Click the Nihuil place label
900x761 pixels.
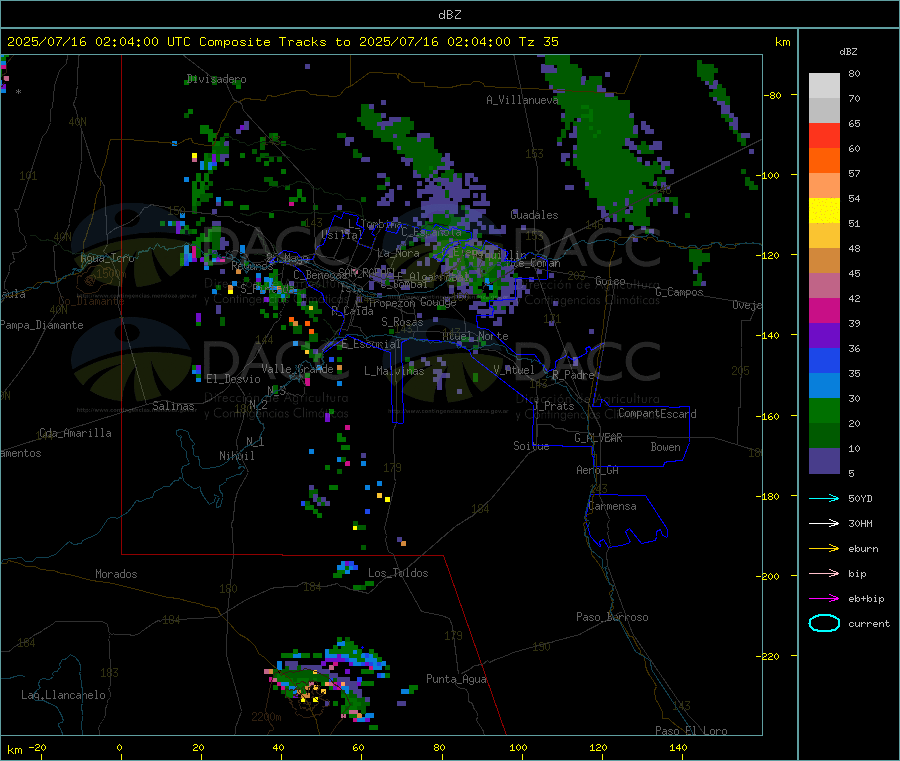(236, 456)
